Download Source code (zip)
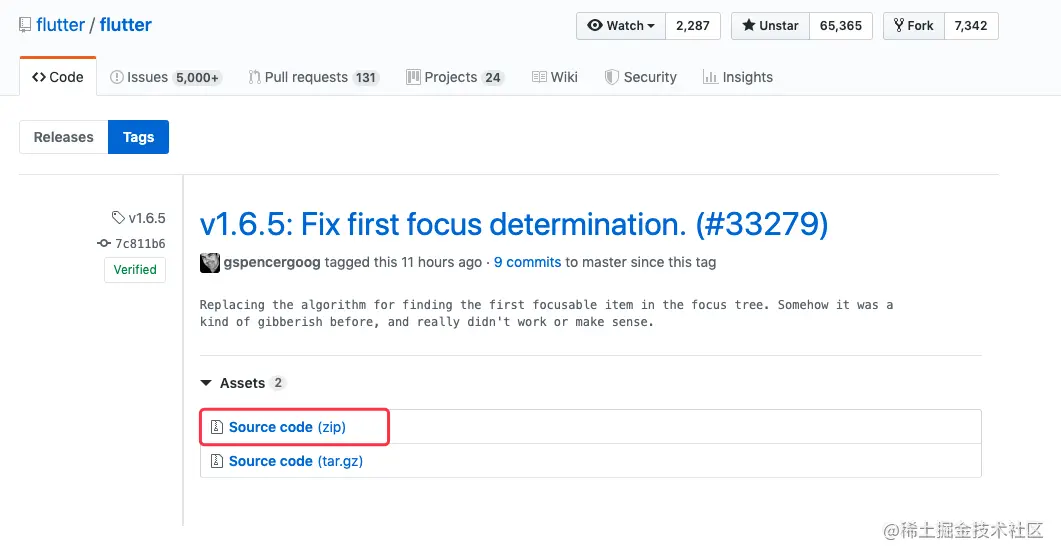1061x558 pixels. (287, 427)
